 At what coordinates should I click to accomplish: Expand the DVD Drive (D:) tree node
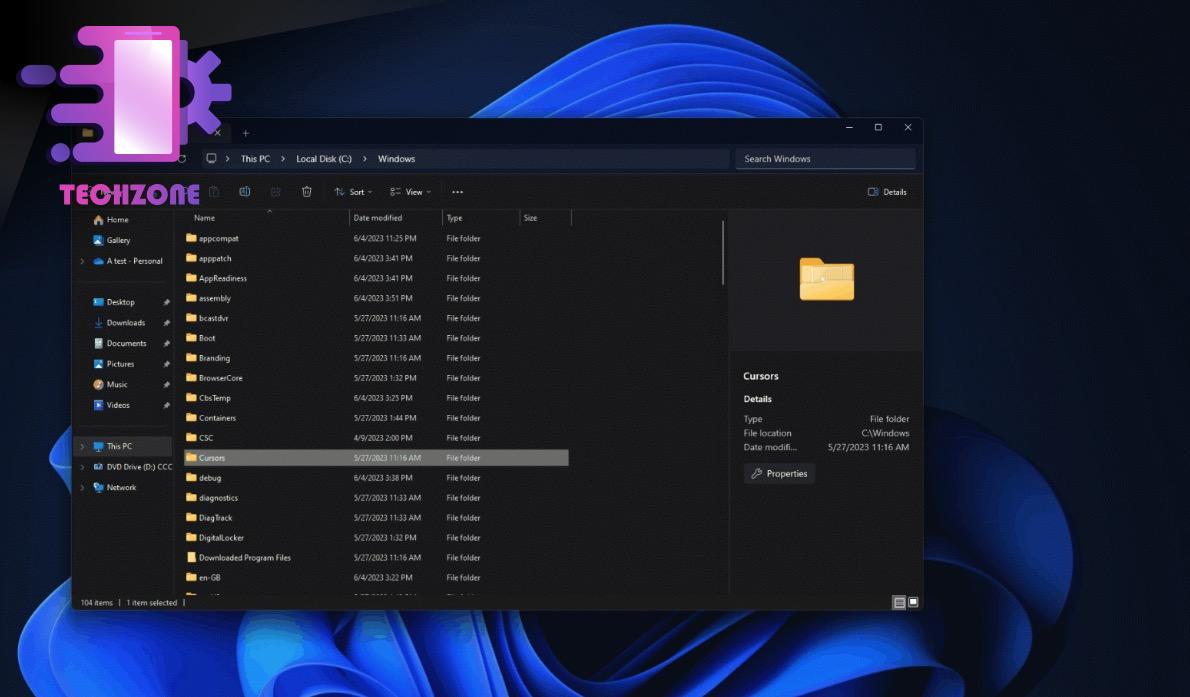tap(82, 467)
